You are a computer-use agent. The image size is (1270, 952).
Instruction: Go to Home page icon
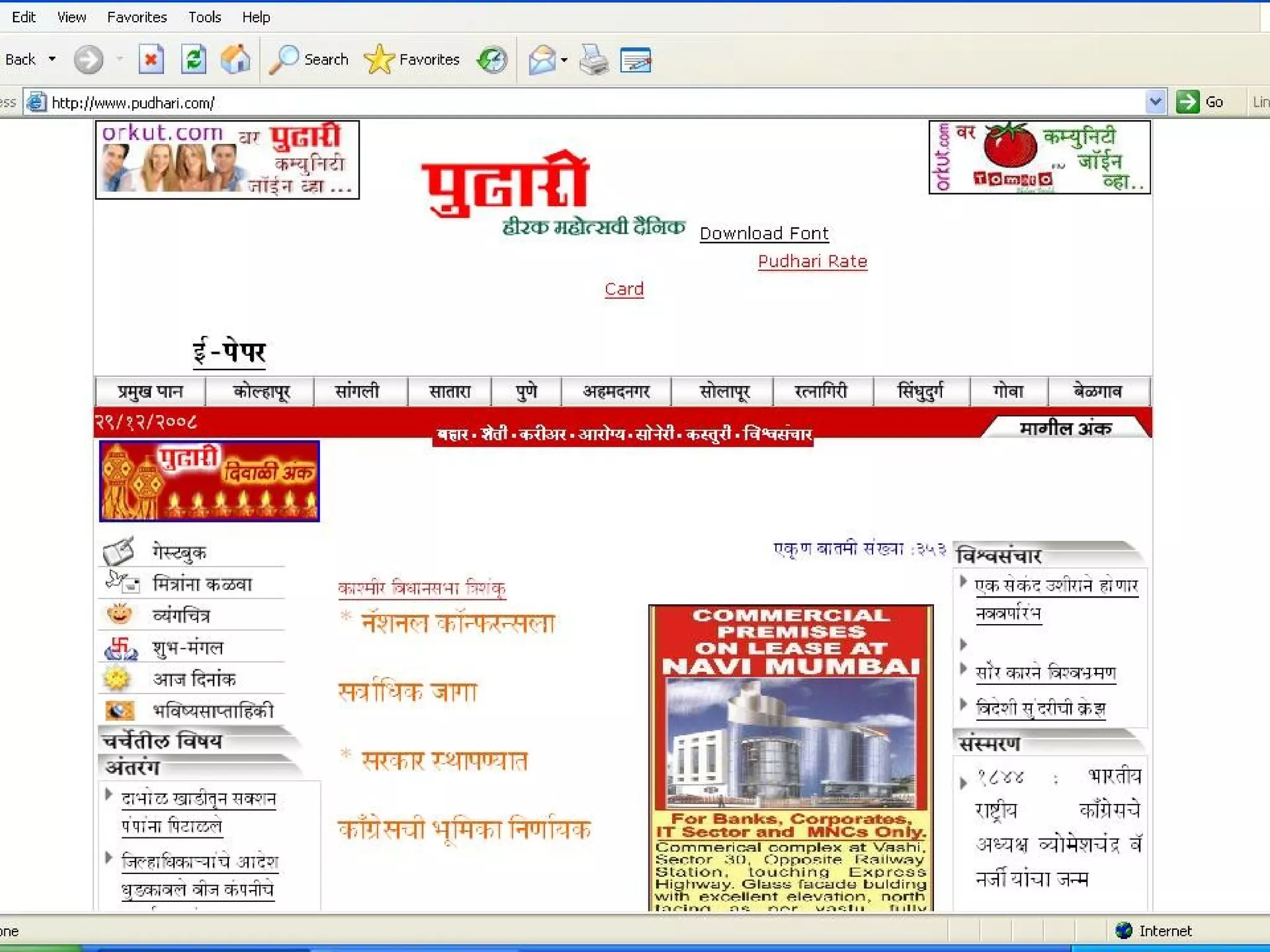point(236,60)
